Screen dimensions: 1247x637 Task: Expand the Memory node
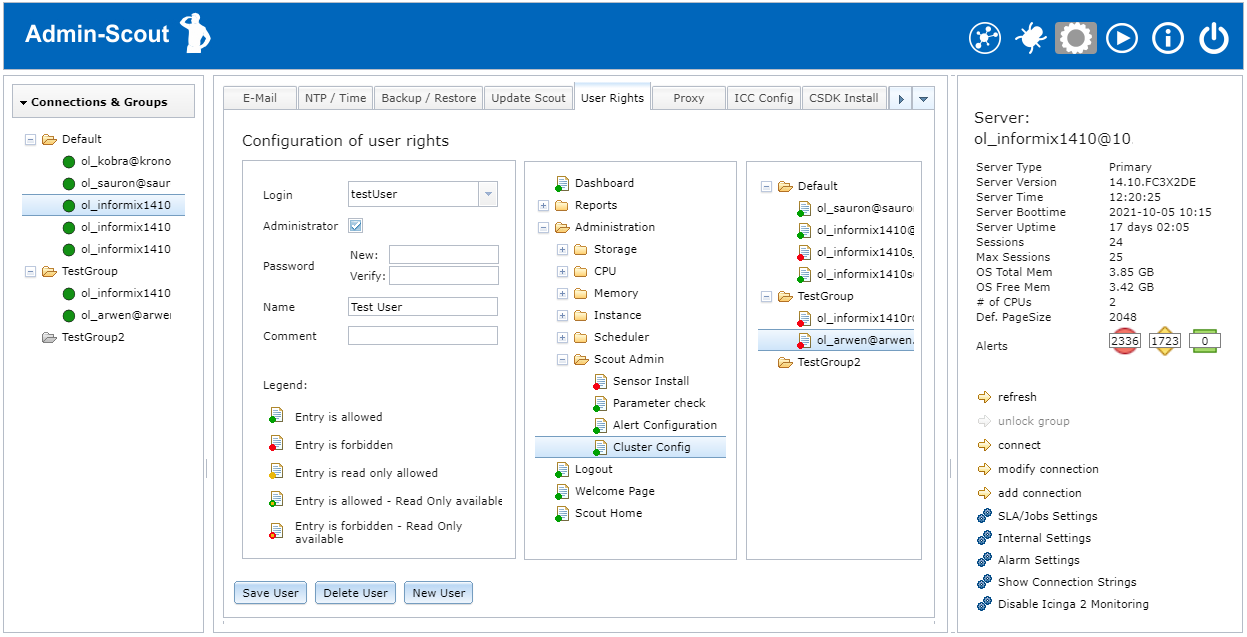562,294
